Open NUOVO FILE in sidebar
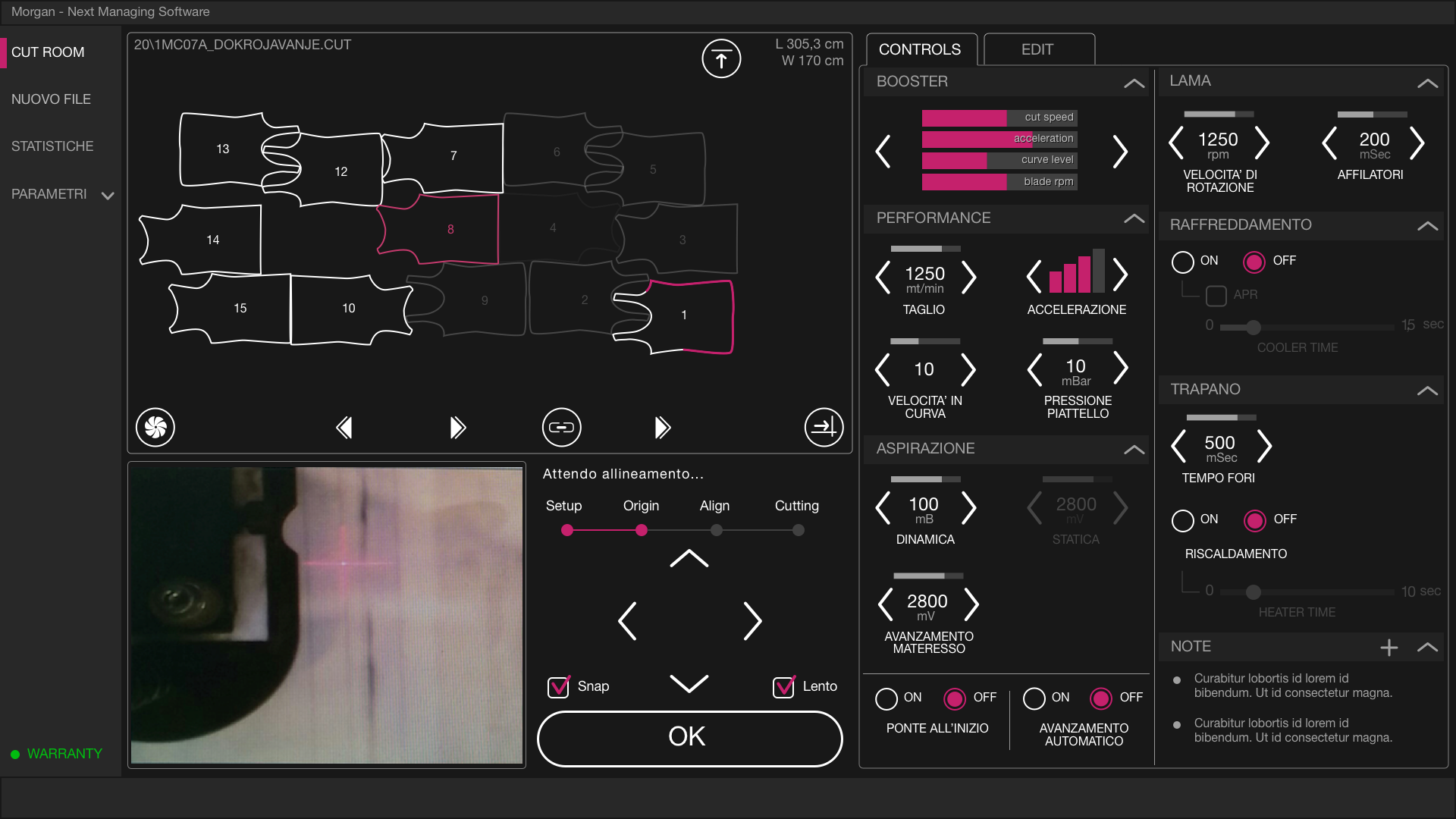The width and height of the screenshot is (1456, 819). coord(51,99)
